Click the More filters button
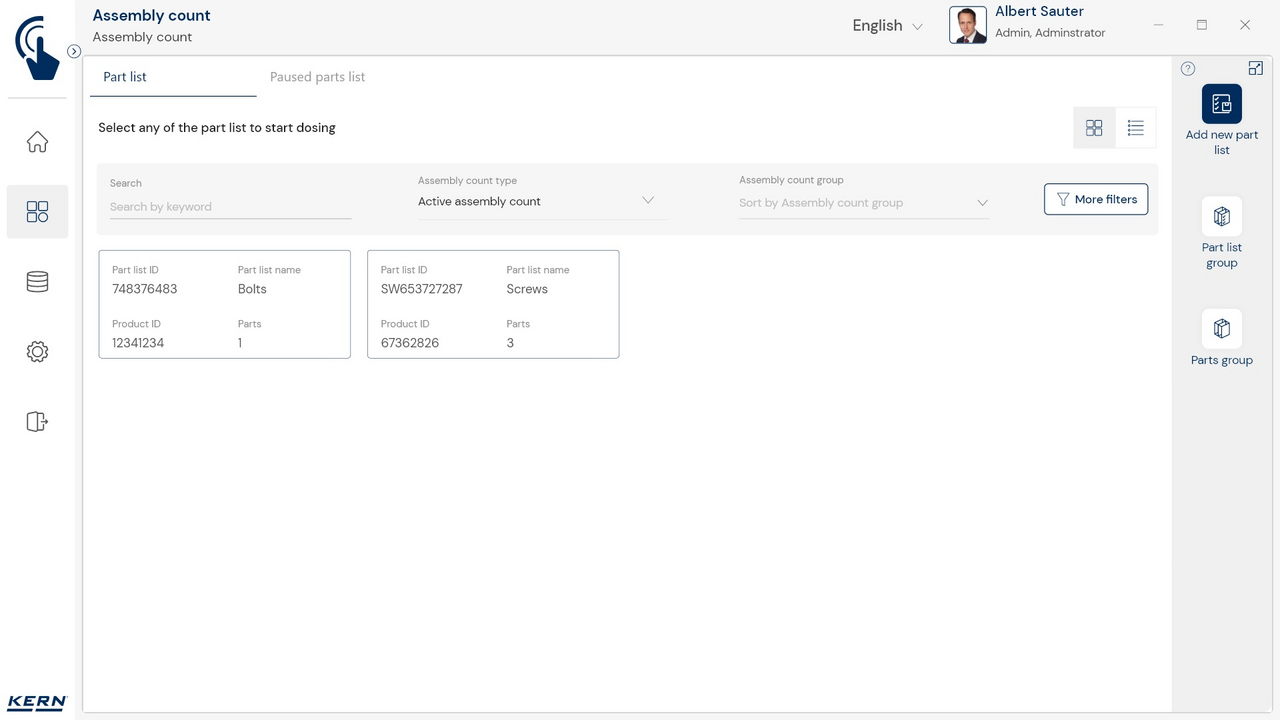The image size is (1280, 720). pyautogui.click(x=1096, y=199)
